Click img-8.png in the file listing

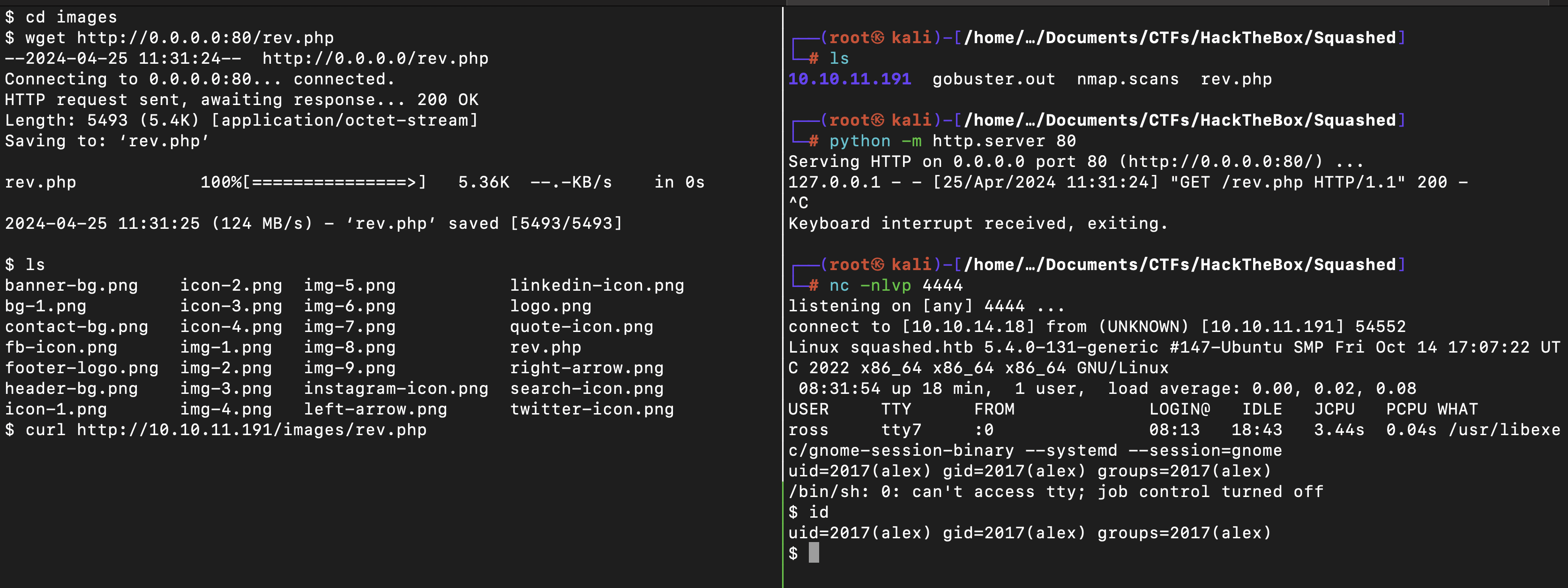350,347
